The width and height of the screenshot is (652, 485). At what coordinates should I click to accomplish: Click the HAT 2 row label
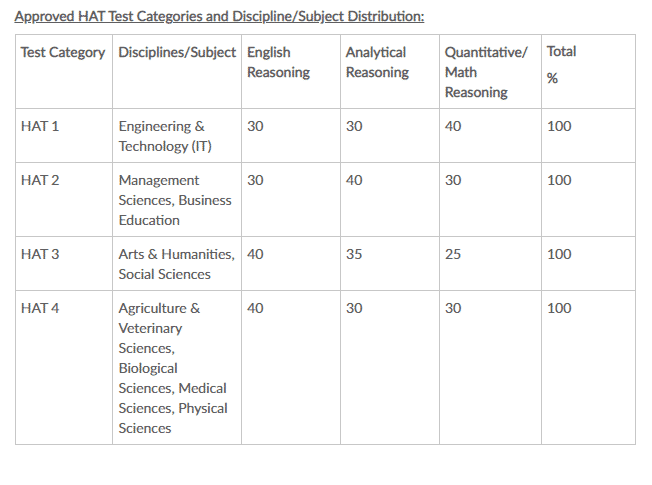click(40, 180)
